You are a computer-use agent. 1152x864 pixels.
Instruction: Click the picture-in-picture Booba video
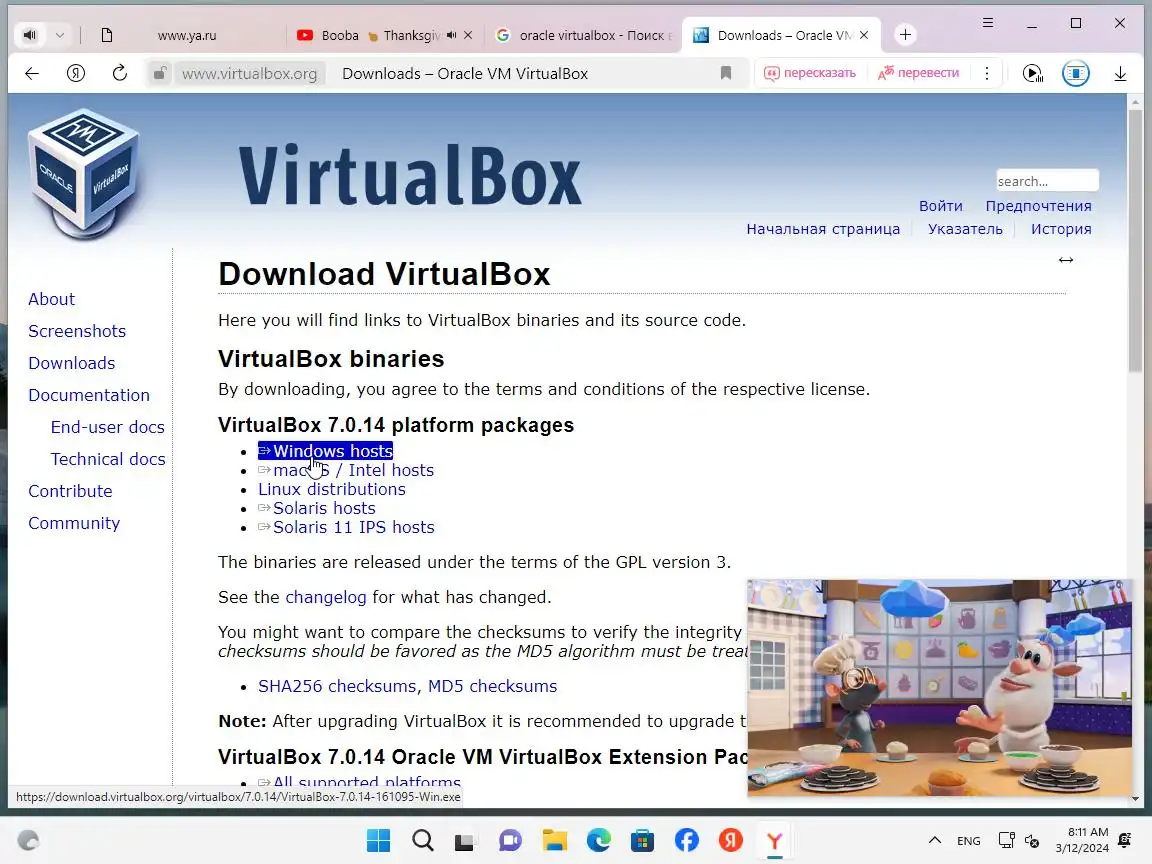tap(940, 688)
